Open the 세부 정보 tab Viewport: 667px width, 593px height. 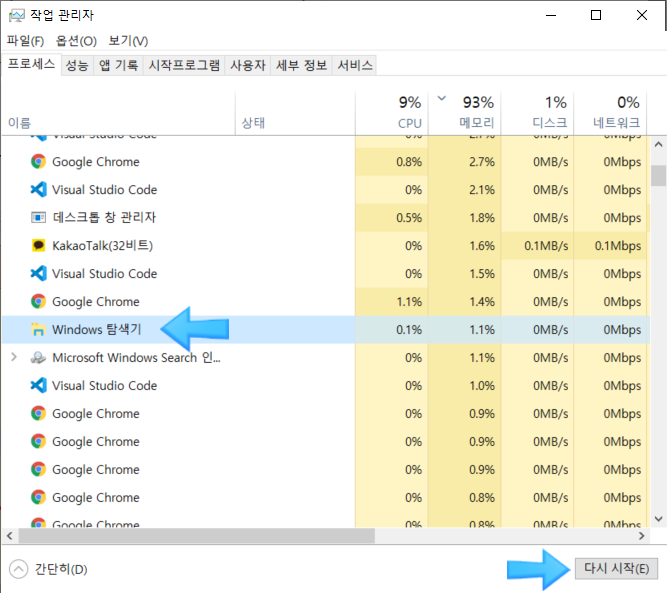coord(301,65)
